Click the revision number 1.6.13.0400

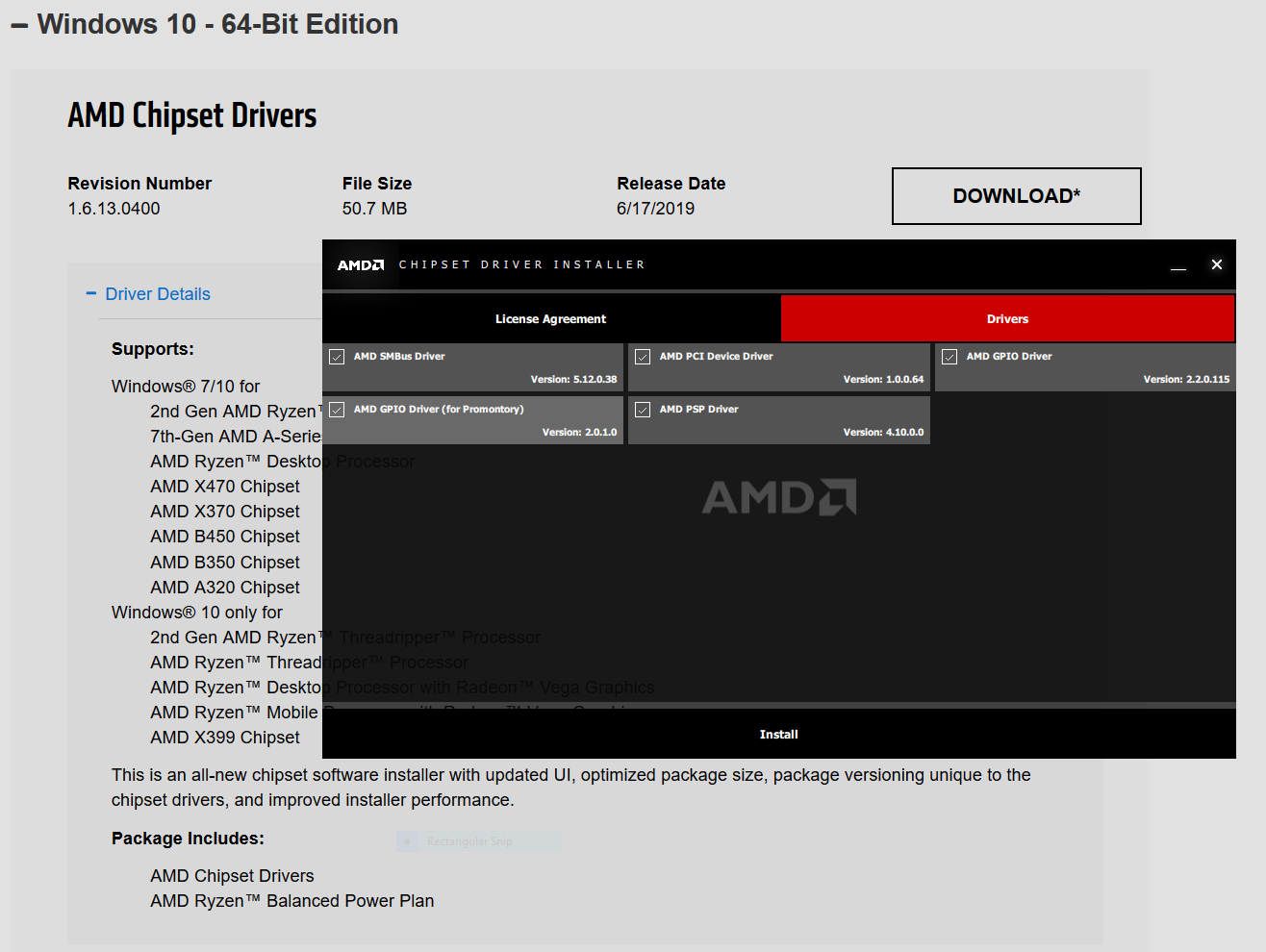[x=114, y=209]
